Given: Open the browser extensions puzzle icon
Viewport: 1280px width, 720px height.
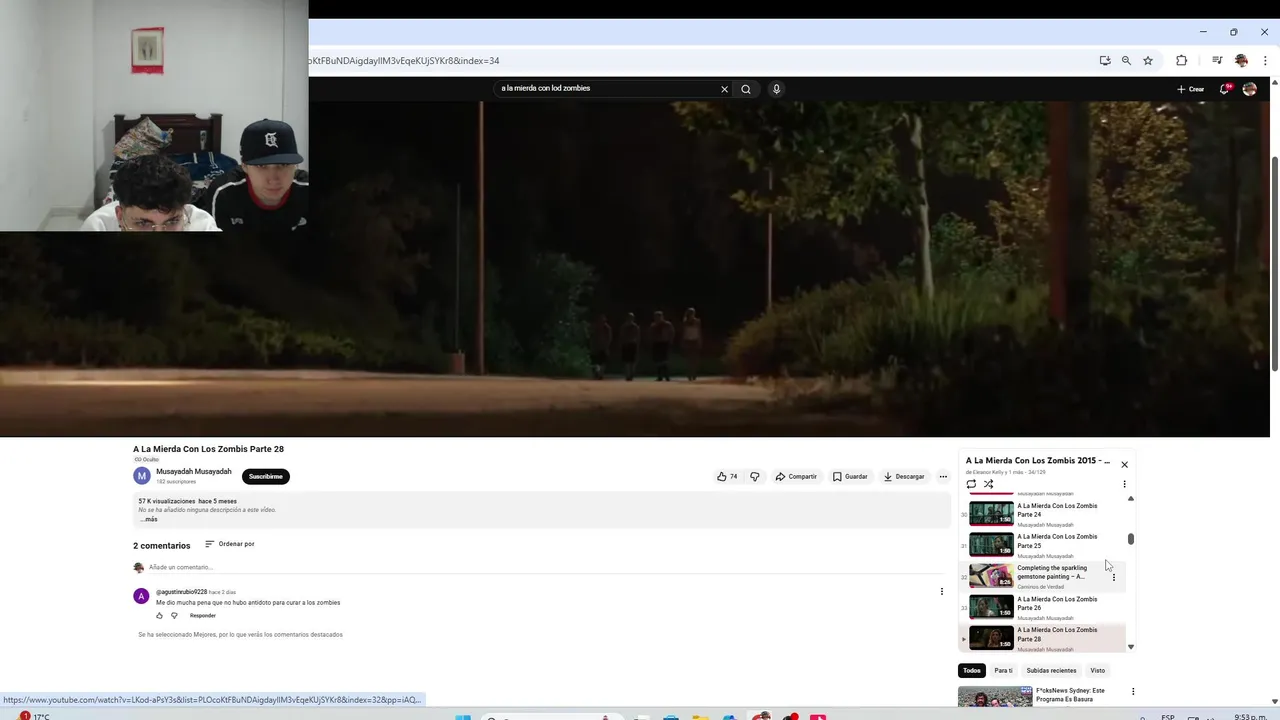Looking at the screenshot, I should (x=1181, y=60).
